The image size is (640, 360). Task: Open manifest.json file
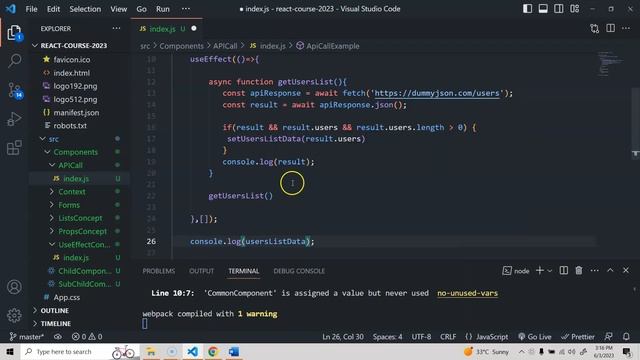click(x=76, y=112)
